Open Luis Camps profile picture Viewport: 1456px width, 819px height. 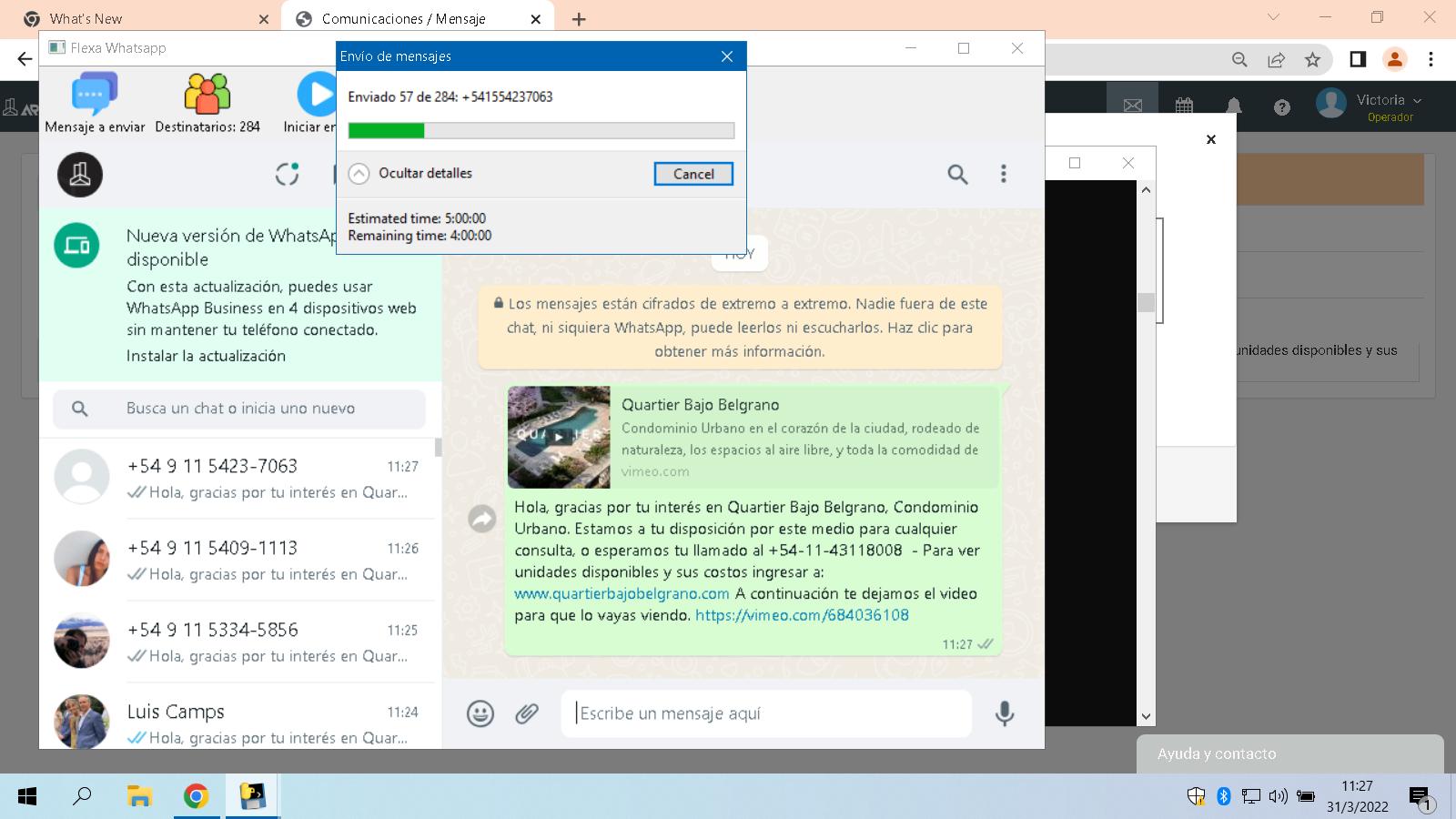point(82,722)
